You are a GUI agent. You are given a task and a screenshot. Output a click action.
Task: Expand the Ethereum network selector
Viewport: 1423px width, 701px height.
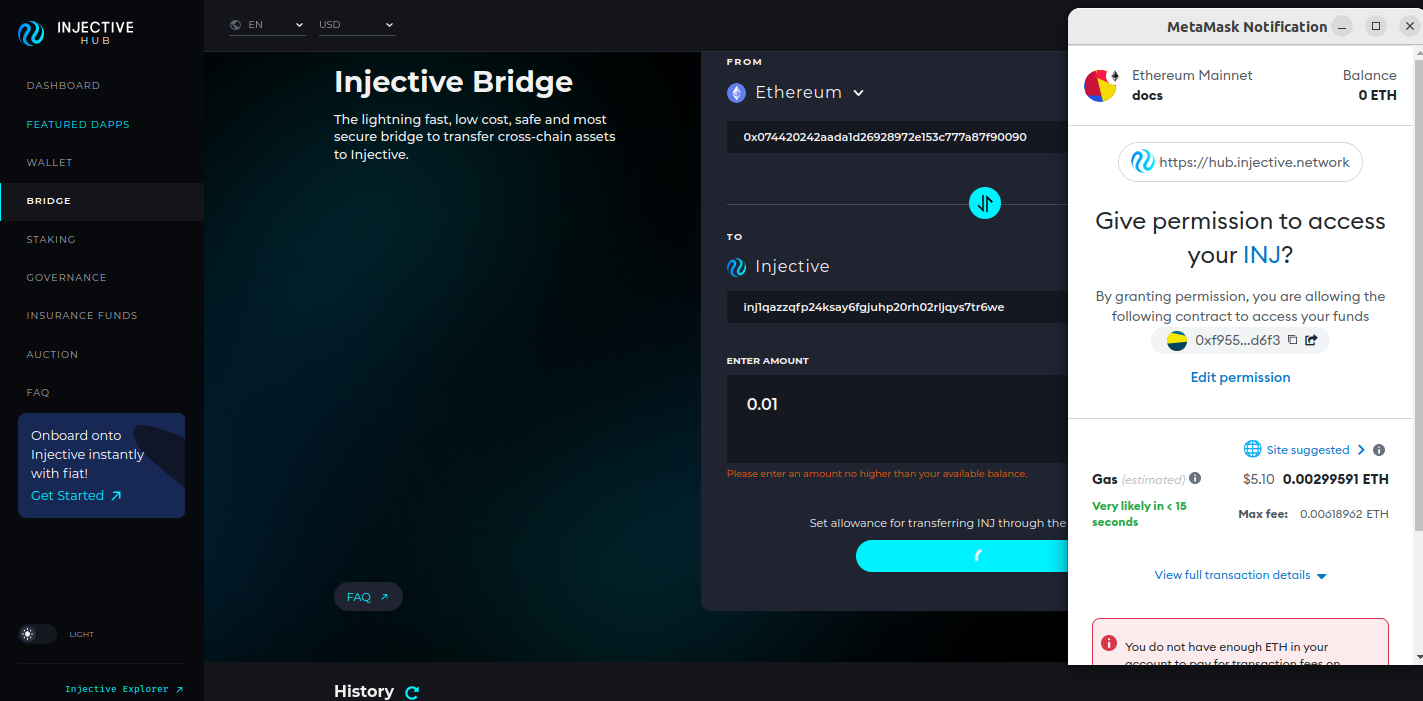(x=796, y=93)
